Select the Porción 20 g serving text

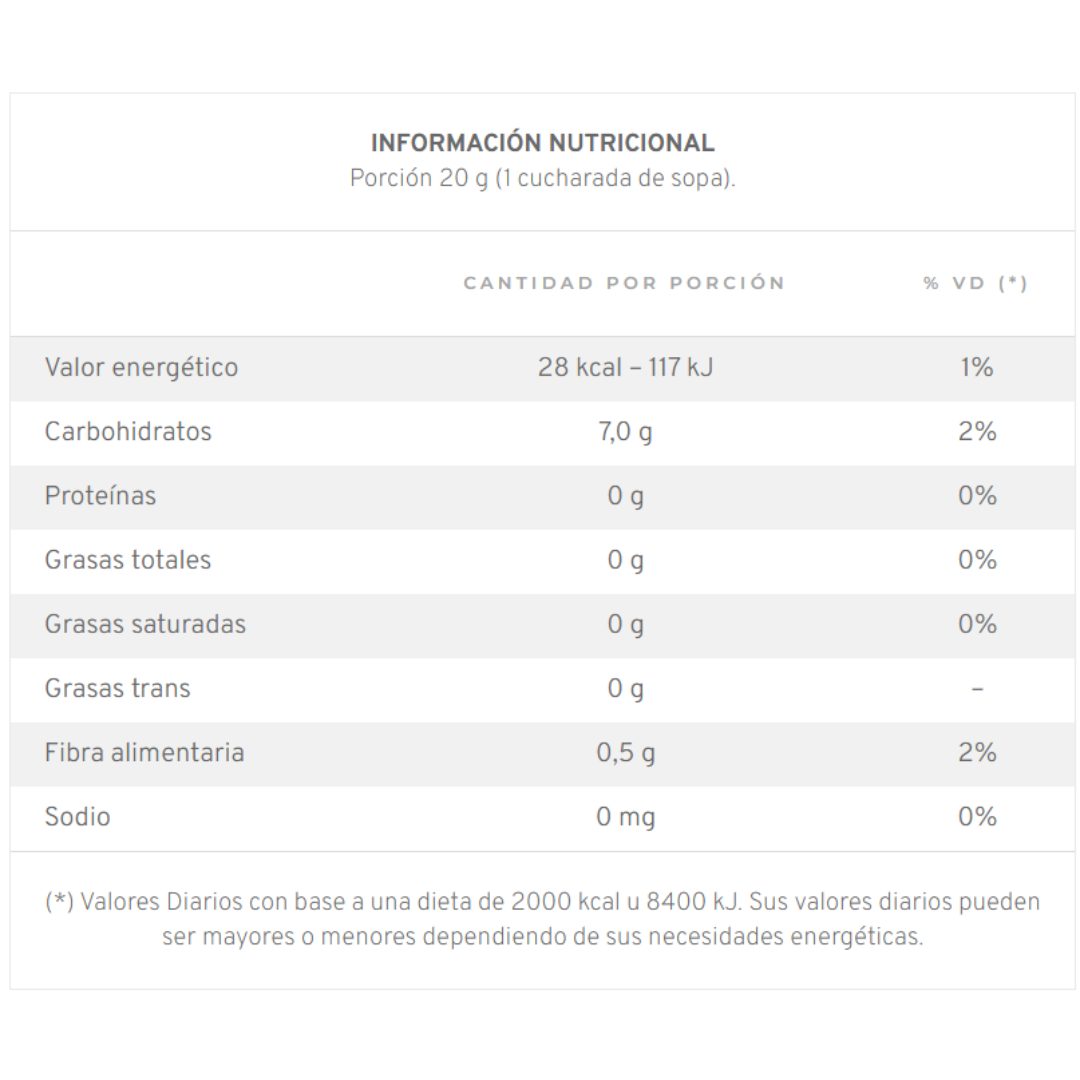543,178
